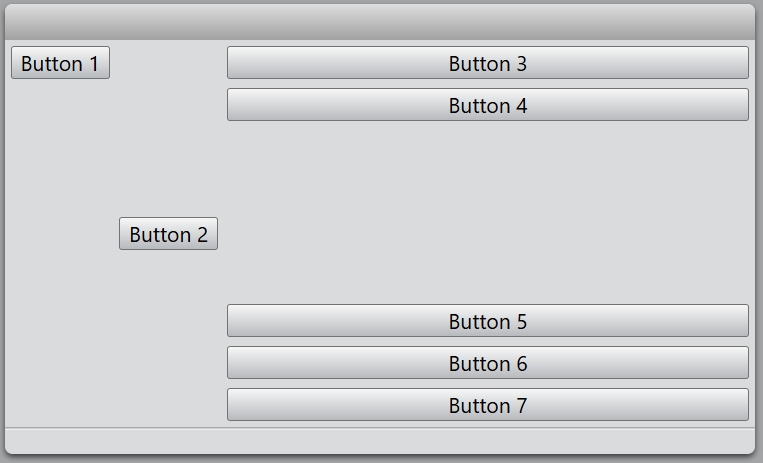The image size is (763, 463).
Task: Select Button 4
Action: (x=487, y=105)
